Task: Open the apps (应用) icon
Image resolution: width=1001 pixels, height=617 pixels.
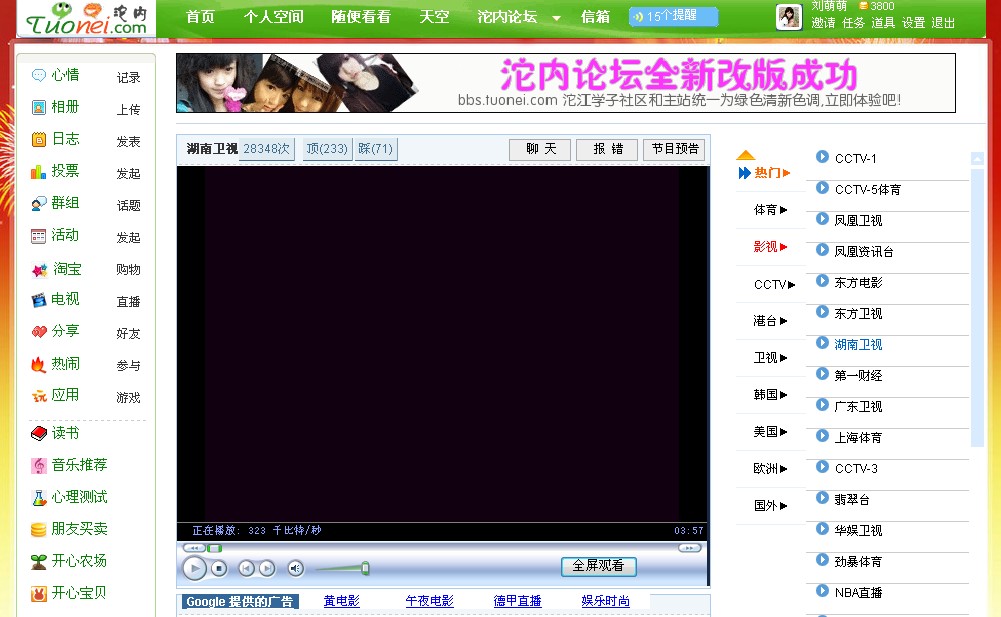Action: [39, 396]
